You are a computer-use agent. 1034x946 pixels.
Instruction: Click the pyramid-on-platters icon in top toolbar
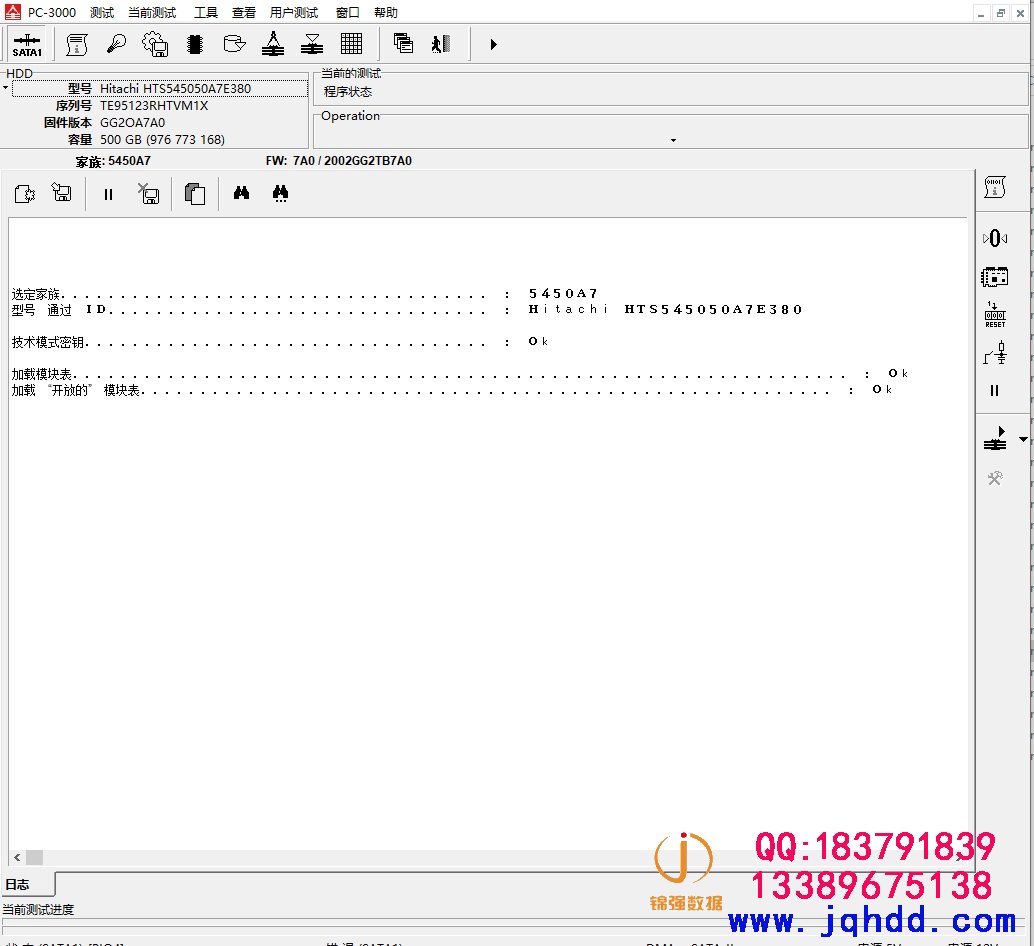point(273,45)
